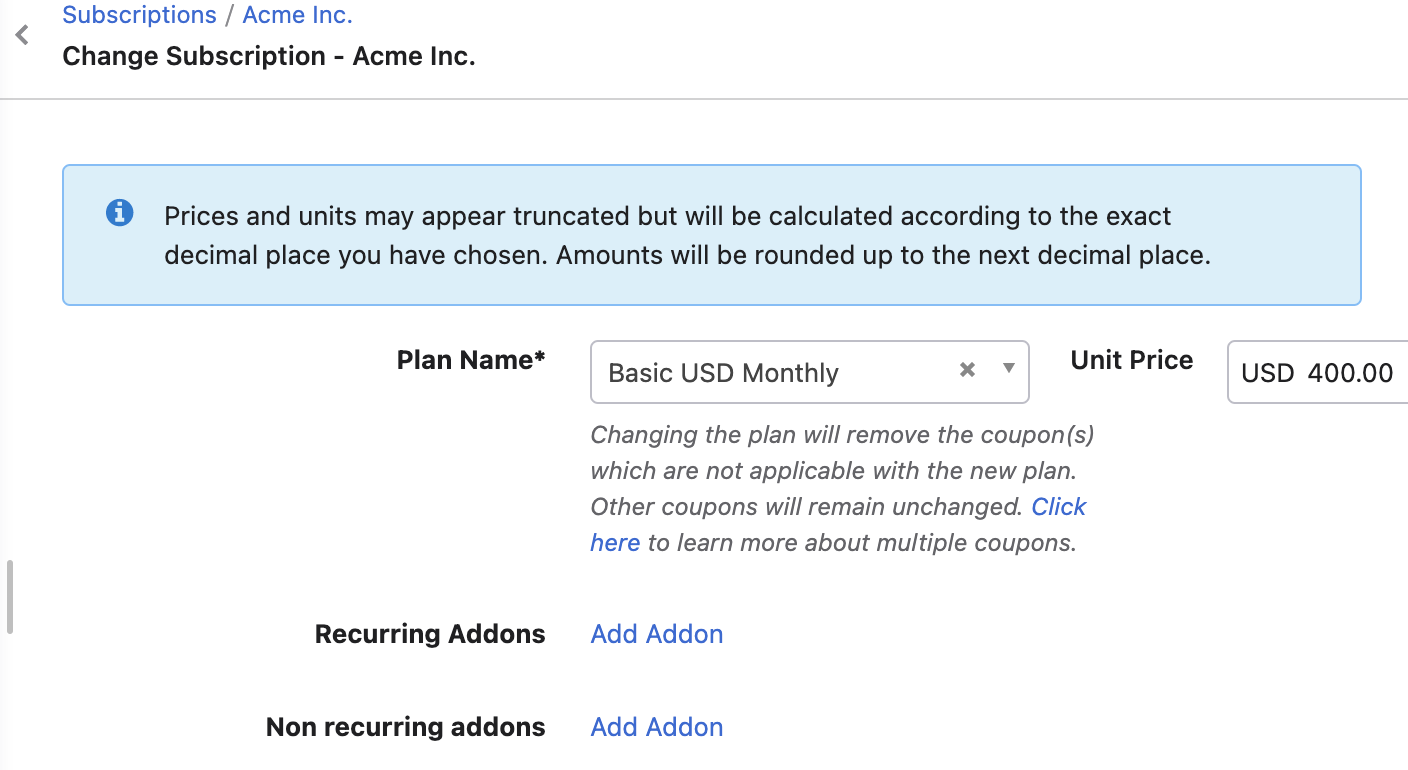Click the Unit Price label

click(1132, 360)
